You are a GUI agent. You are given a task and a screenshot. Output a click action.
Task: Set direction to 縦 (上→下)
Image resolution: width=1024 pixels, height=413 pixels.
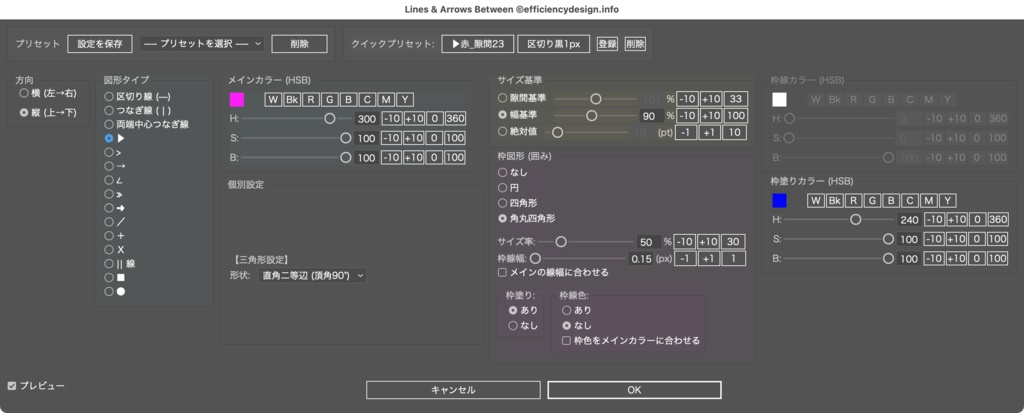click(x=48, y=112)
